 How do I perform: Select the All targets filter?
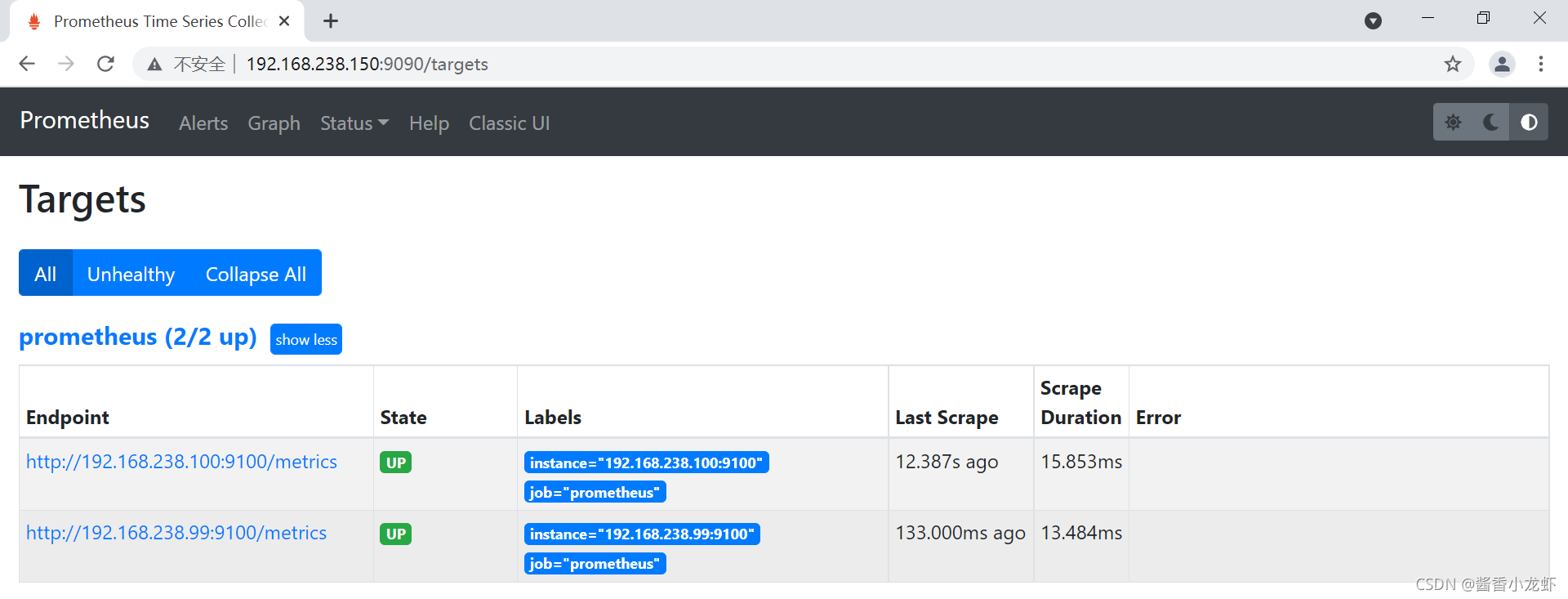[x=46, y=273]
